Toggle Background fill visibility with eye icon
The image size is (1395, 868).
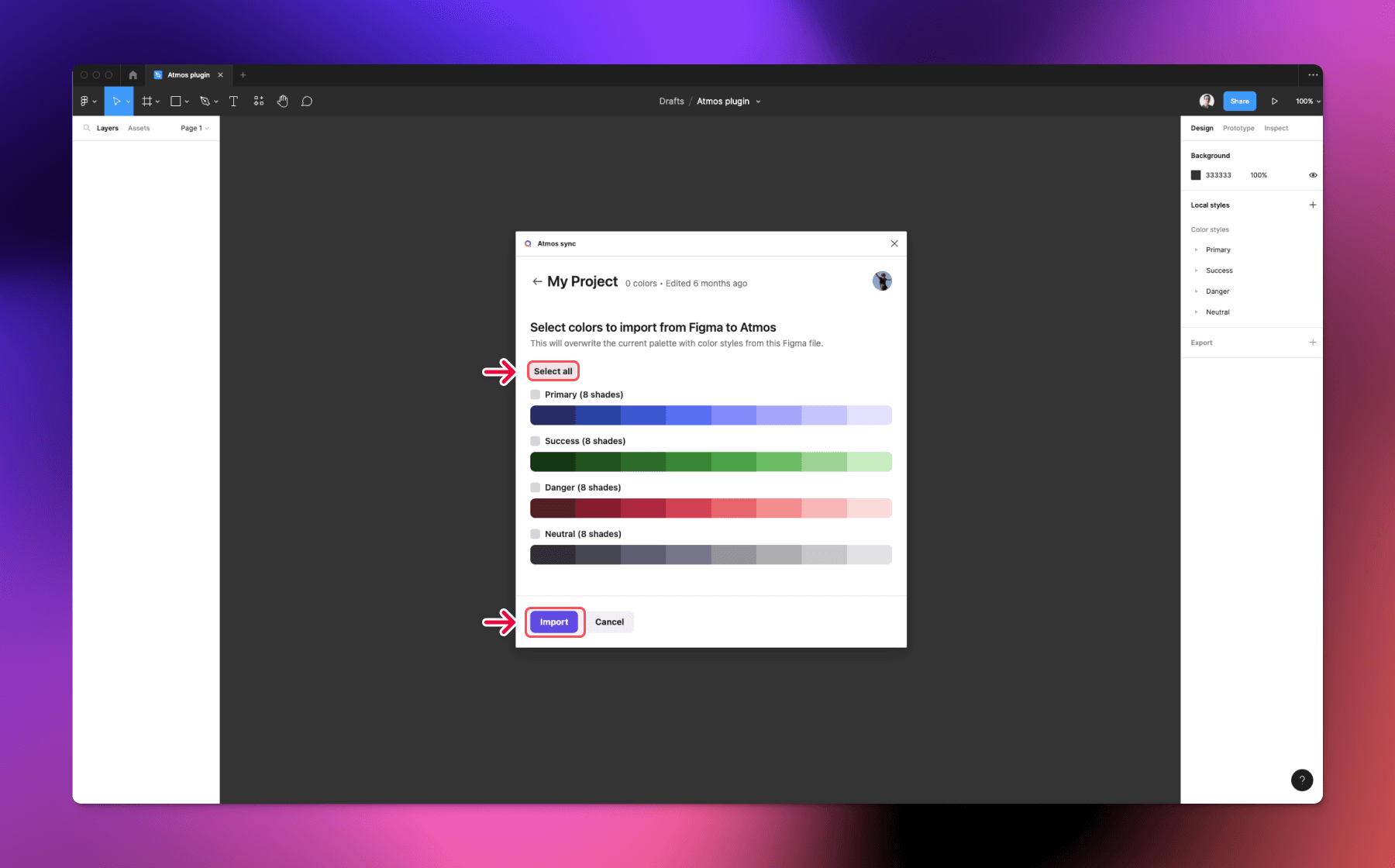pos(1312,175)
